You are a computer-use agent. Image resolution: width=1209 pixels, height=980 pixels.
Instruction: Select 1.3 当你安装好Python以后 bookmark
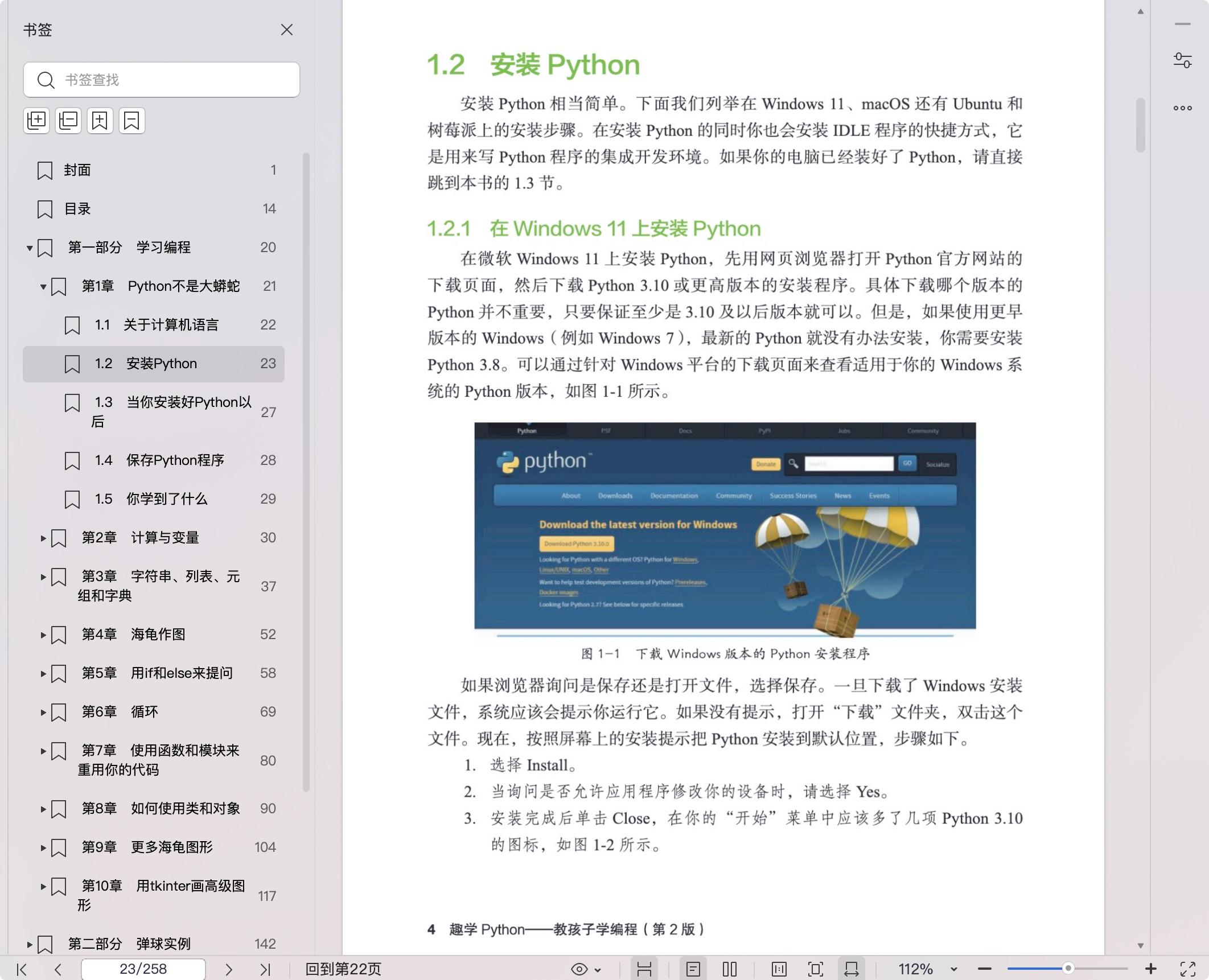point(154,412)
